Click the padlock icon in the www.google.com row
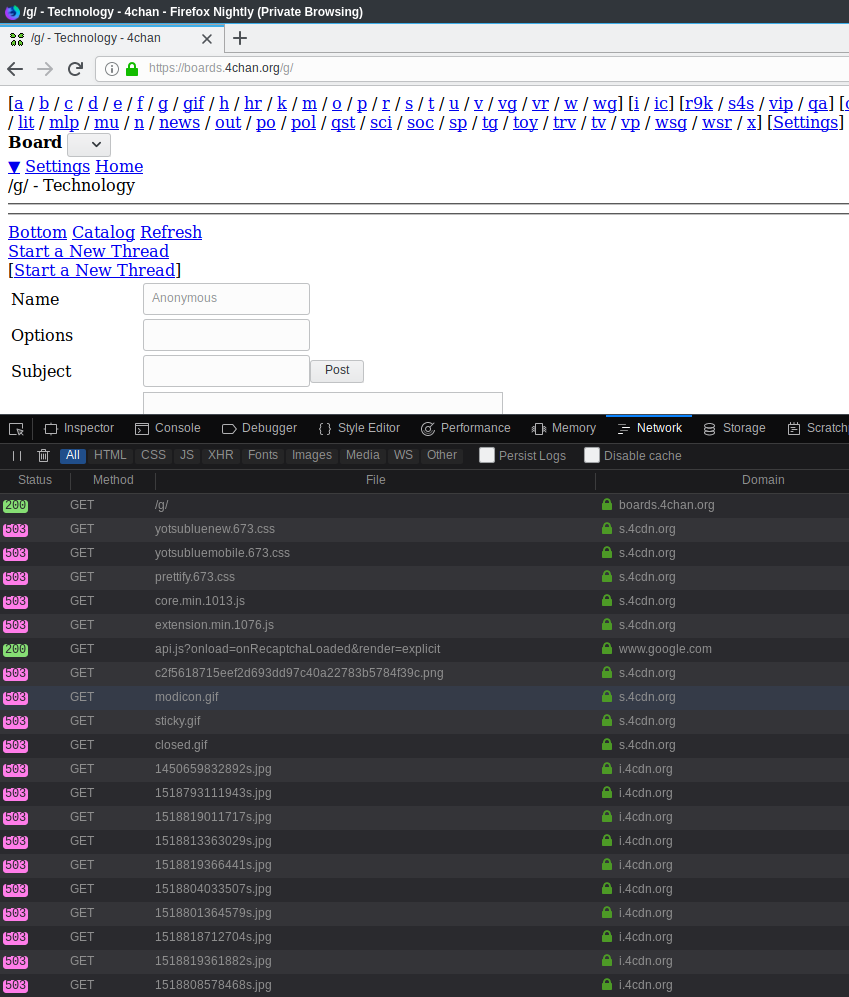849x997 pixels. pyautogui.click(x=607, y=649)
